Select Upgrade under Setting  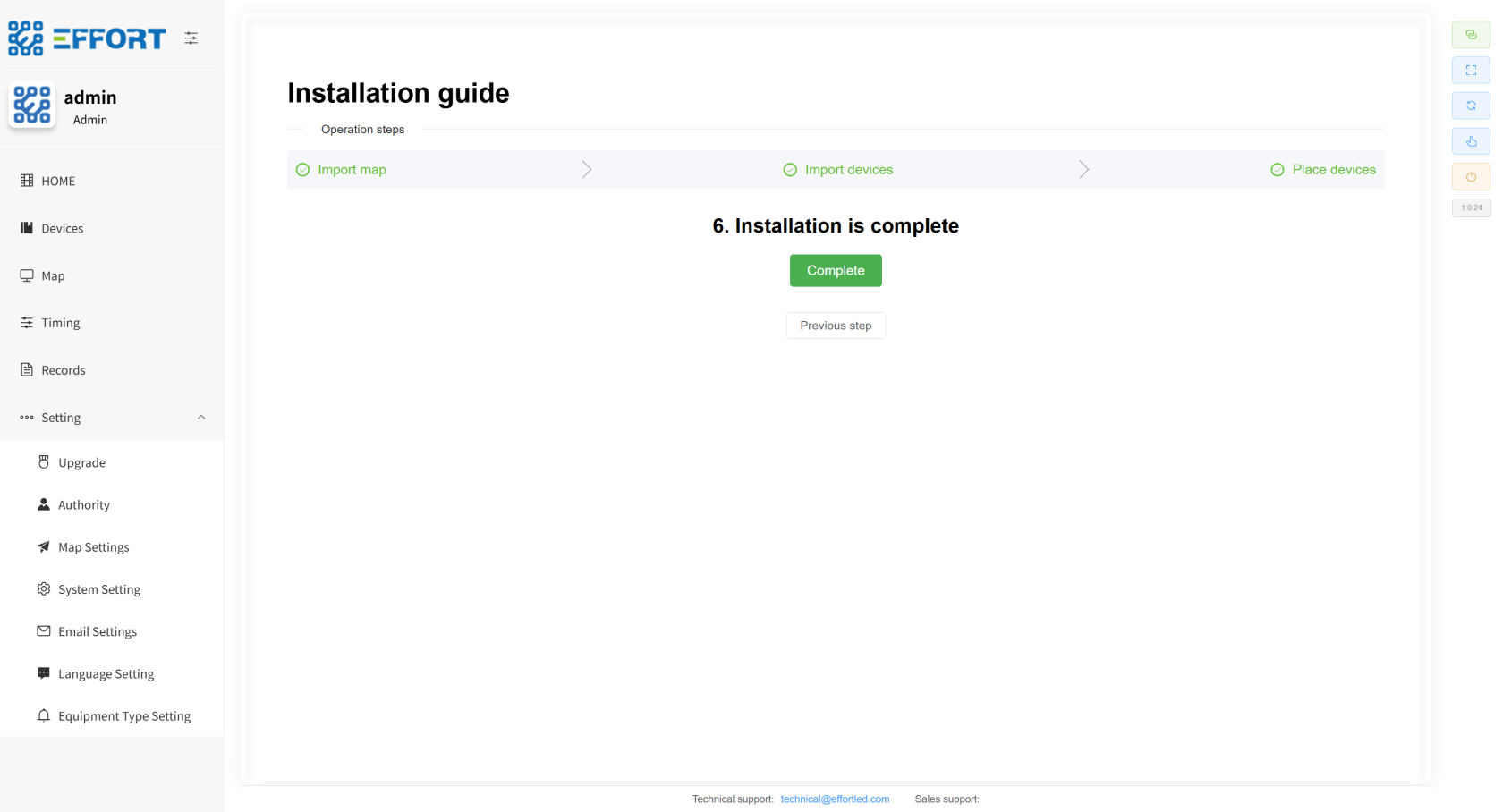[x=81, y=463]
